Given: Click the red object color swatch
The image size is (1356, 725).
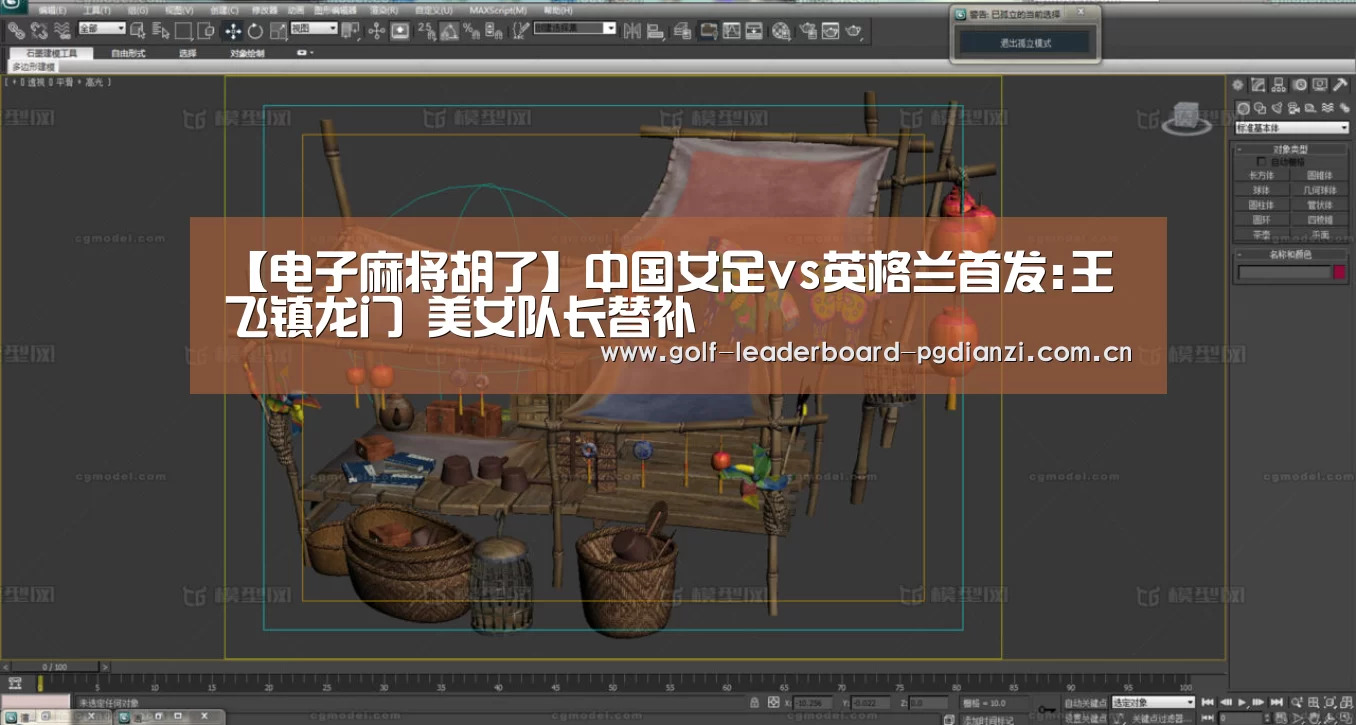Looking at the screenshot, I should (1340, 272).
